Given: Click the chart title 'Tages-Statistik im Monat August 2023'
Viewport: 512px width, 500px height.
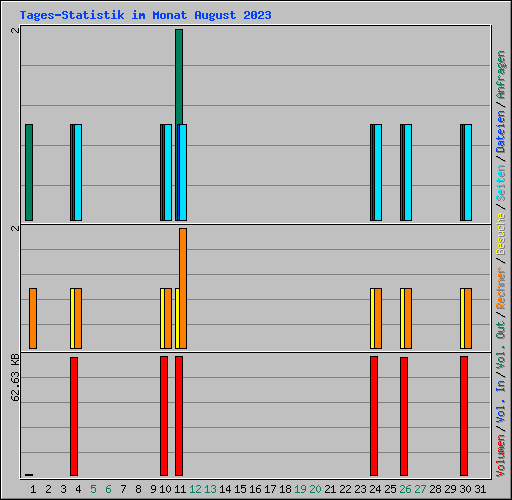Looking at the screenshot, I should 145,15.
